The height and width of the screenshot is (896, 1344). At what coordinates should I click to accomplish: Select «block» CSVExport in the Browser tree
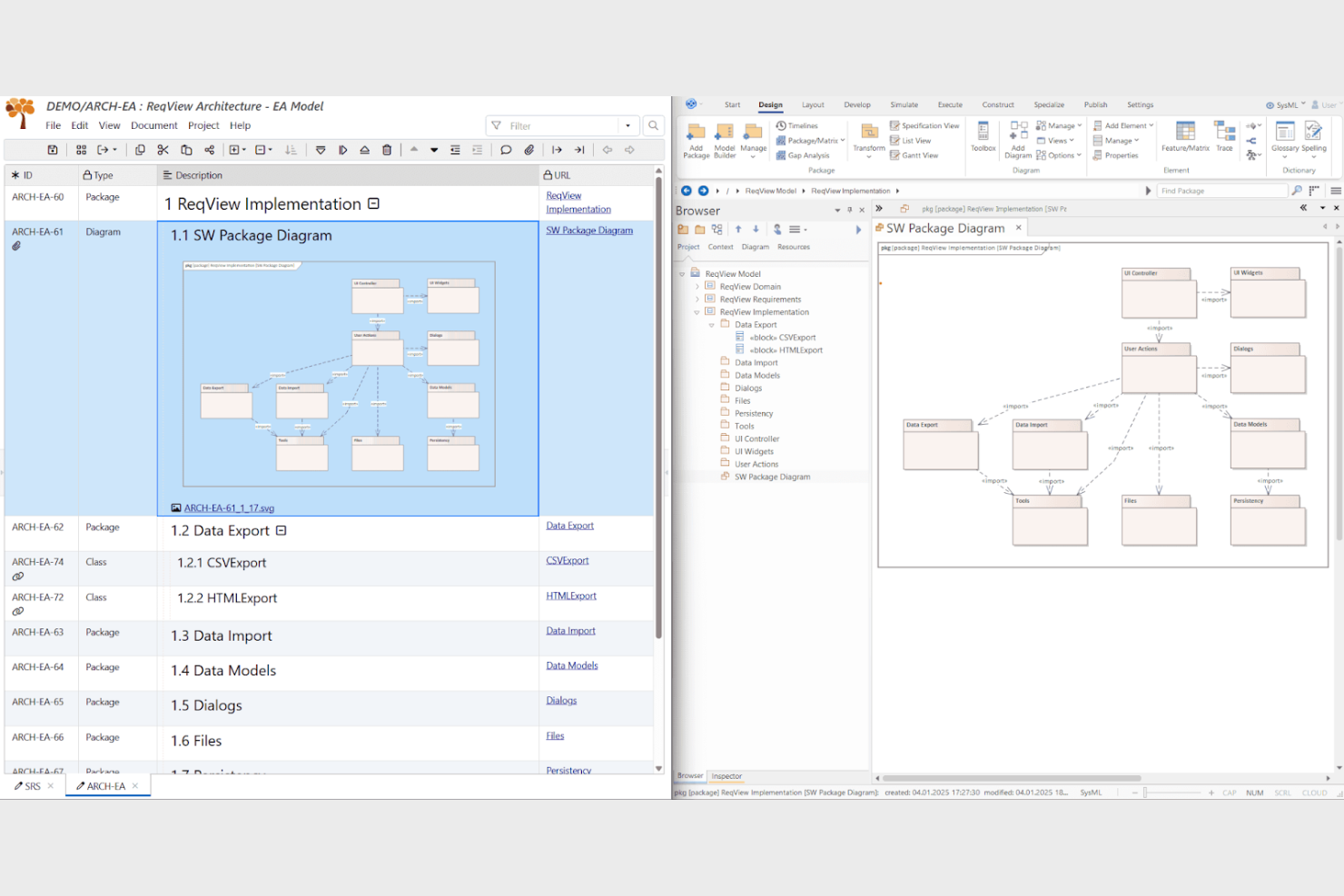[x=782, y=338]
